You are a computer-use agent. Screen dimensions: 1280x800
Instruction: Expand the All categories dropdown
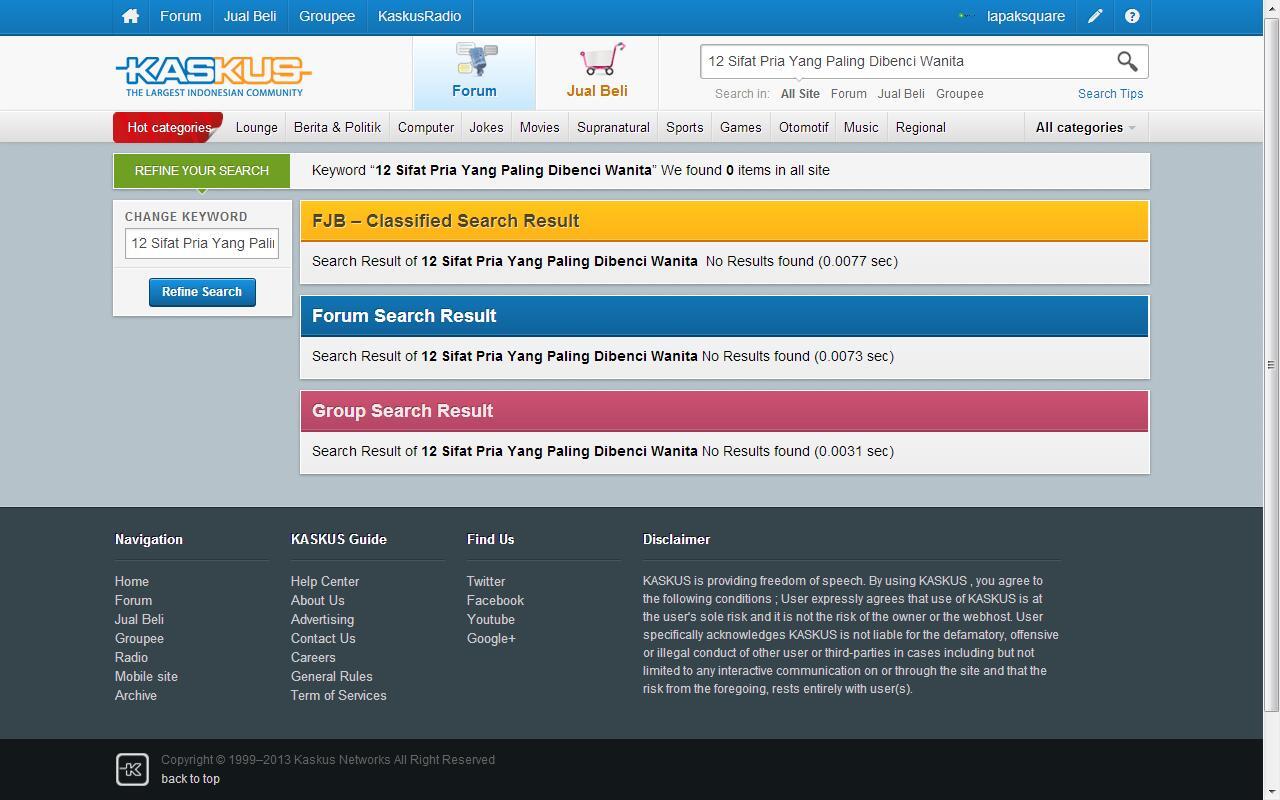1085,128
